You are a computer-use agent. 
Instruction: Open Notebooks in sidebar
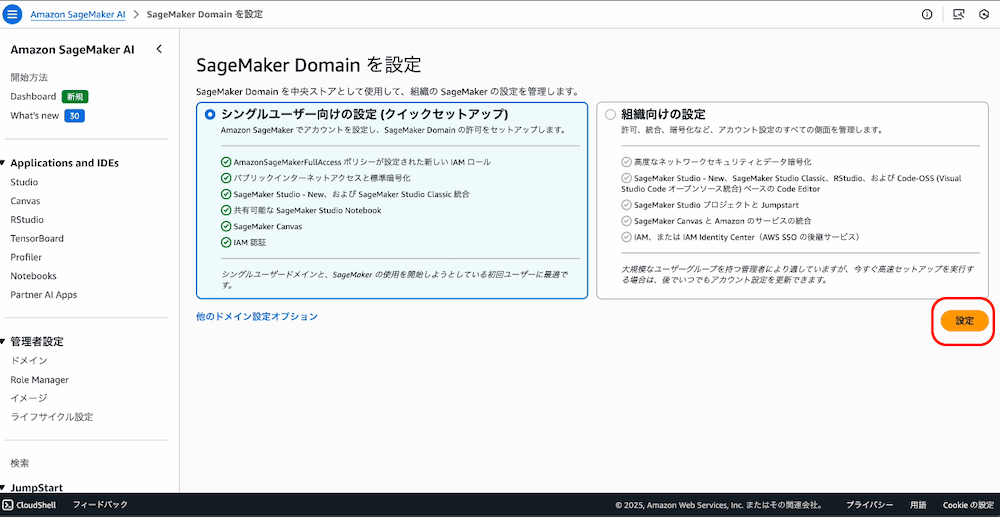pyautogui.click(x=33, y=276)
